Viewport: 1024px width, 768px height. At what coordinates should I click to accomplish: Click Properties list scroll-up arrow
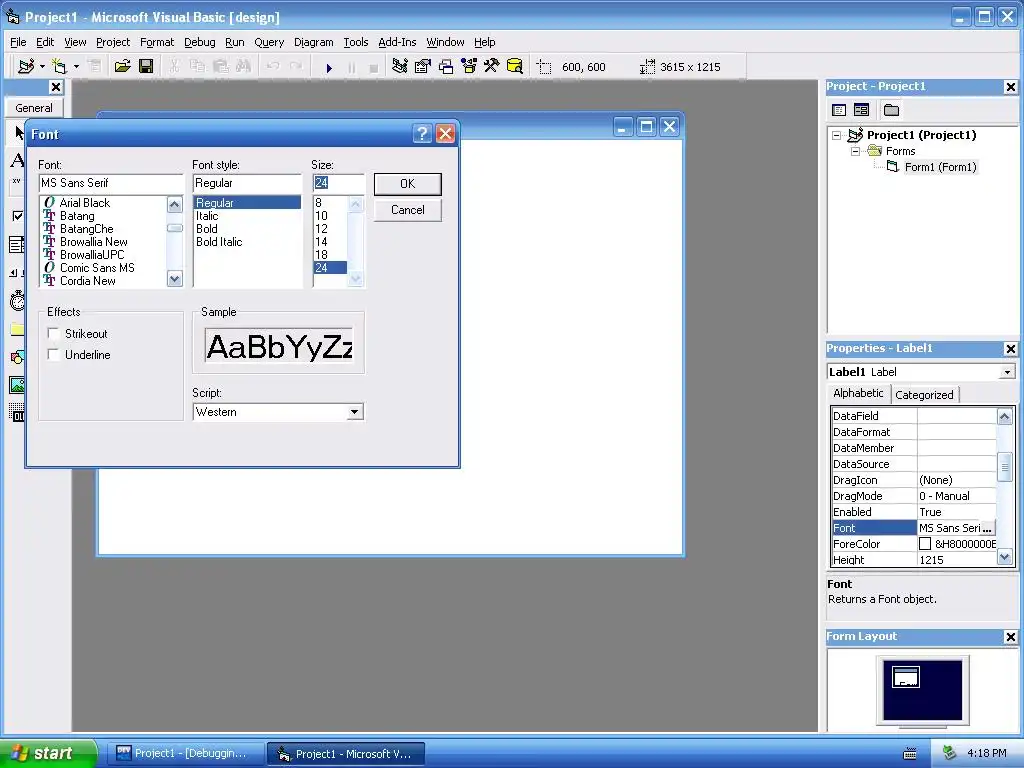coord(1004,416)
